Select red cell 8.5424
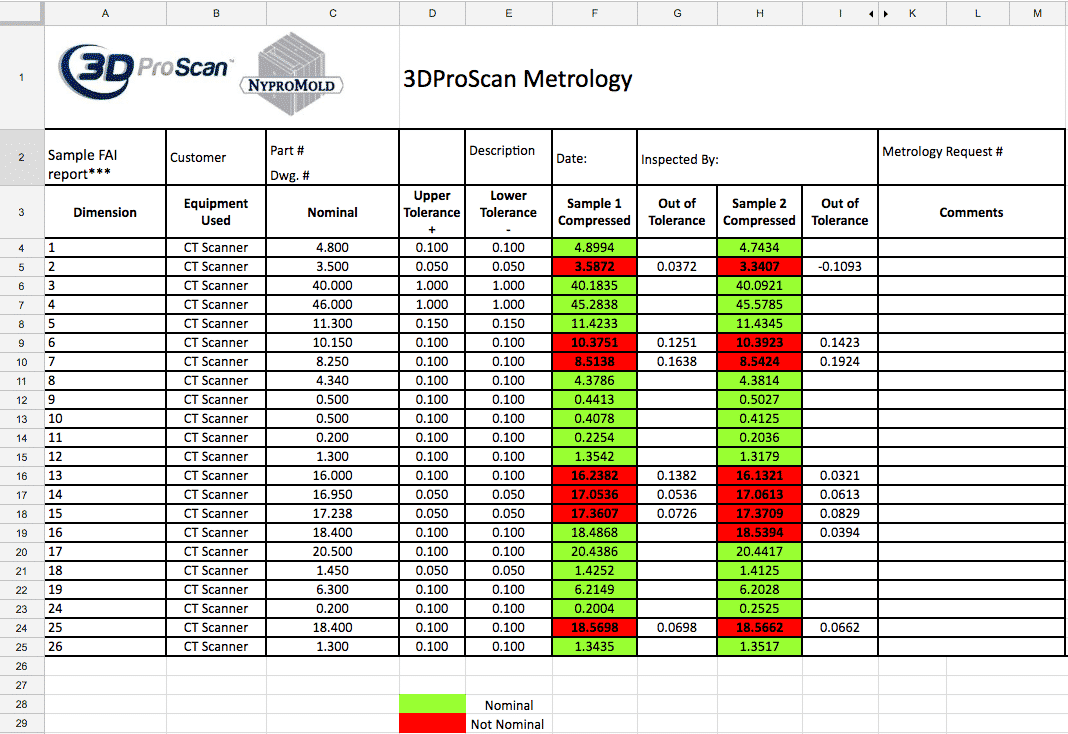Screen dimensions: 1068x734 [759, 362]
